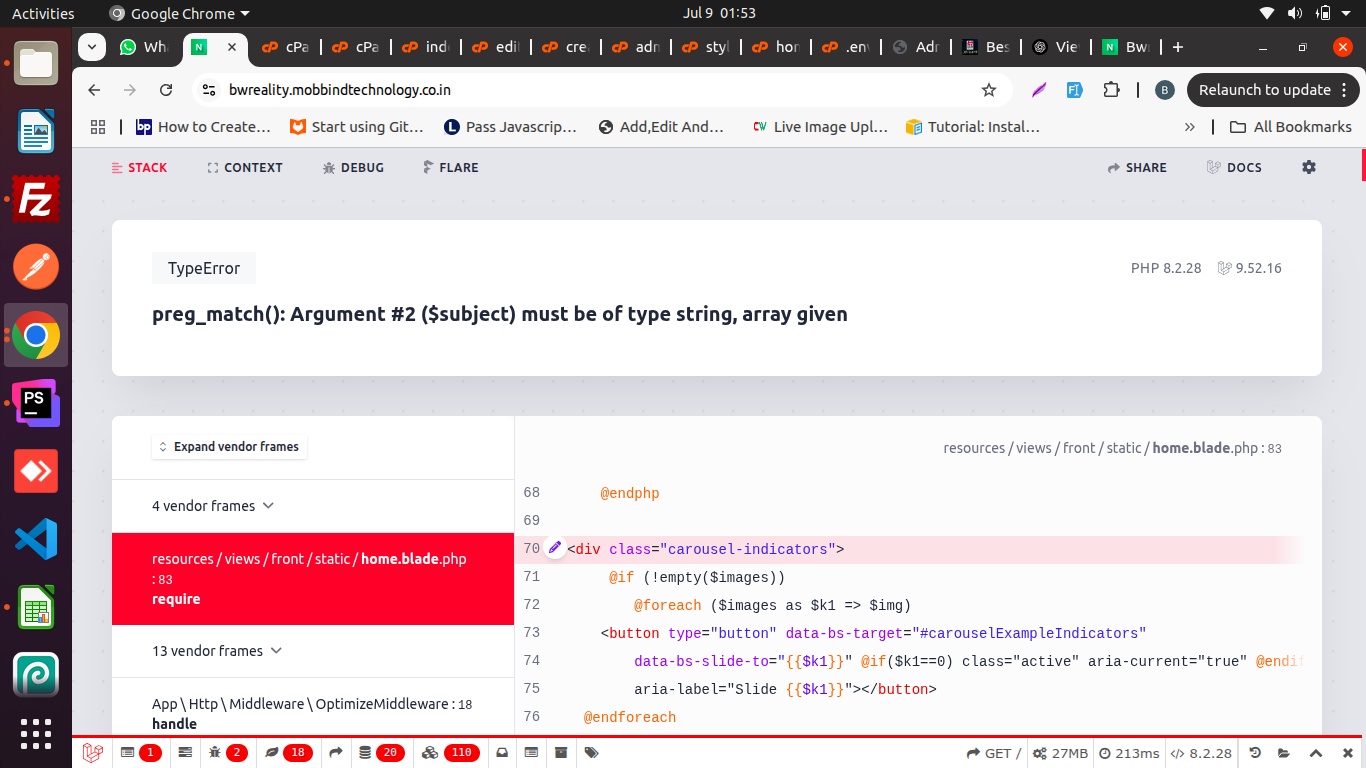Click Debugbar memory usage 27MB
The height and width of the screenshot is (768, 1366).
tap(1060, 753)
